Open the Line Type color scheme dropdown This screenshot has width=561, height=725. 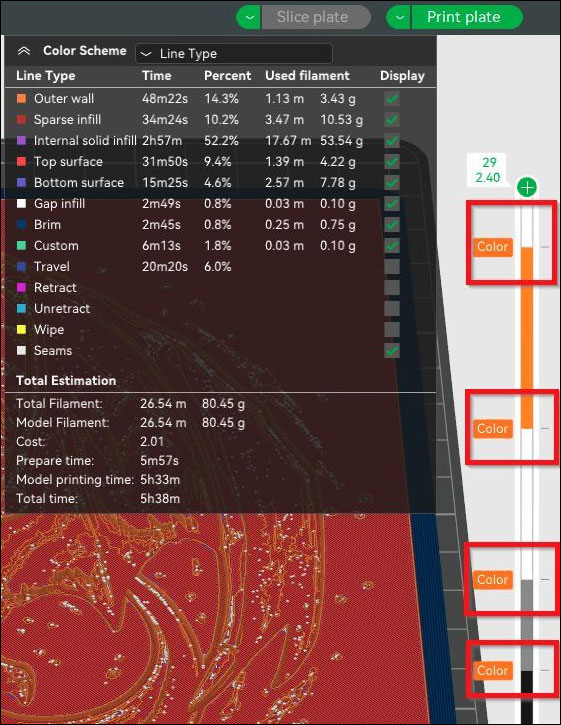234,54
